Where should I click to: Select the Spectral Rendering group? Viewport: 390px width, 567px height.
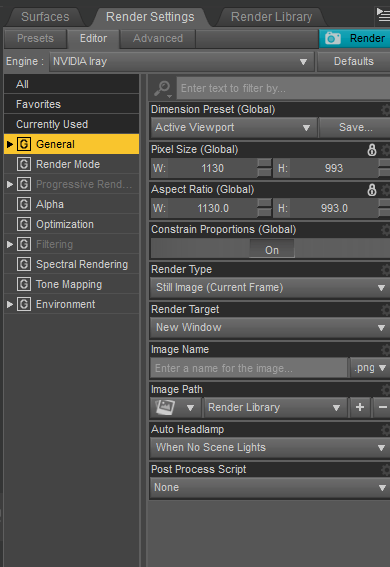click(x=72, y=264)
